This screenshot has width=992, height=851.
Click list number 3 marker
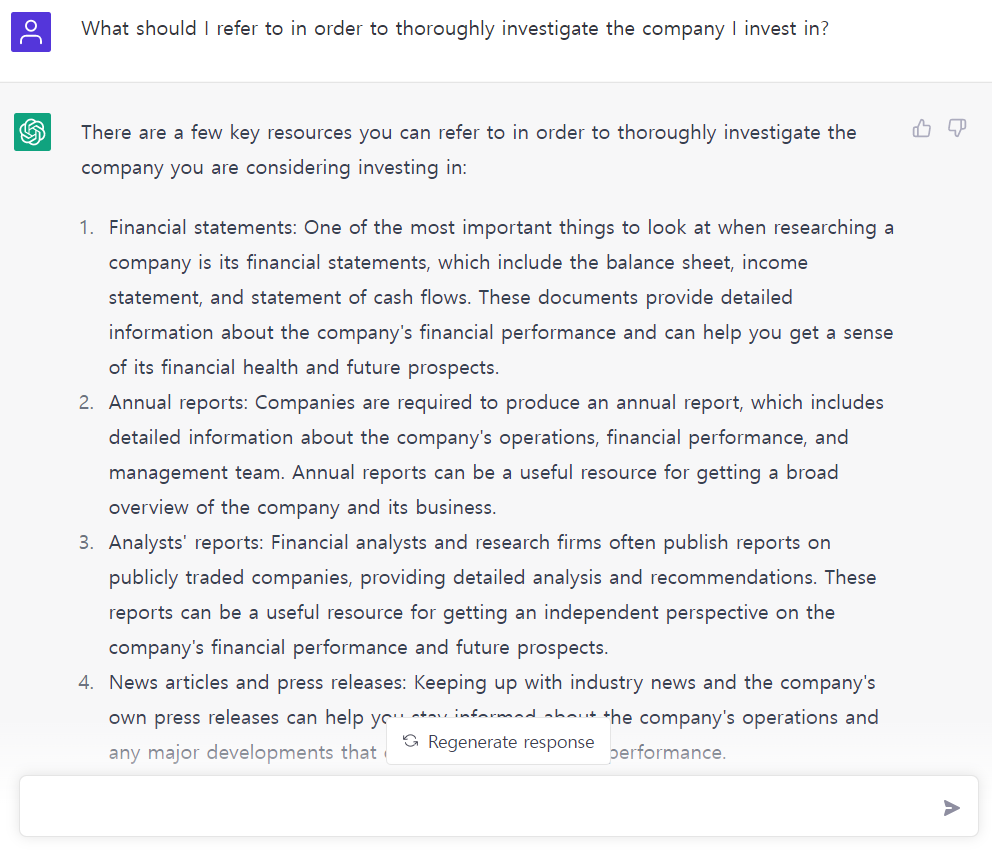(86, 543)
